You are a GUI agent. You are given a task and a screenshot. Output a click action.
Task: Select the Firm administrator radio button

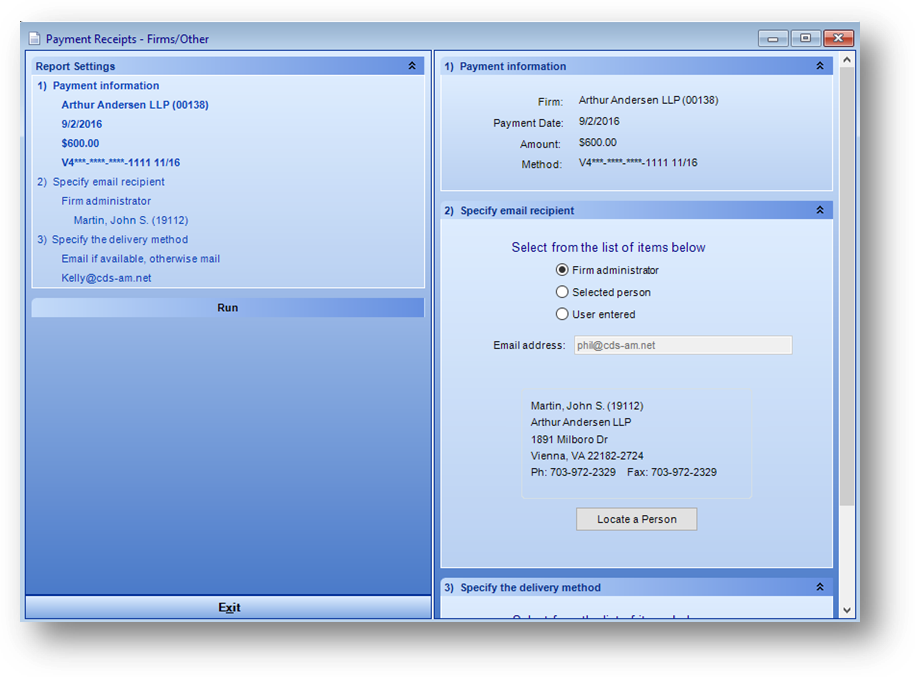562,270
